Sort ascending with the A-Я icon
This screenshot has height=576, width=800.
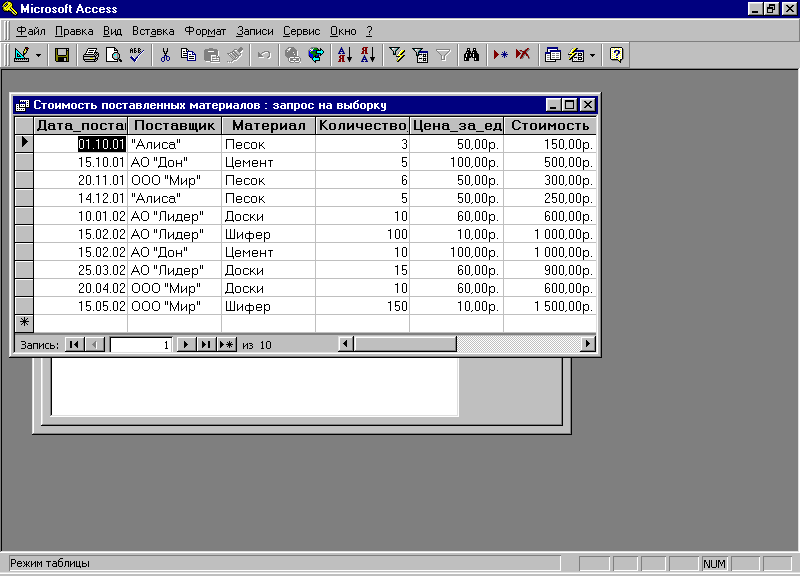(345, 55)
